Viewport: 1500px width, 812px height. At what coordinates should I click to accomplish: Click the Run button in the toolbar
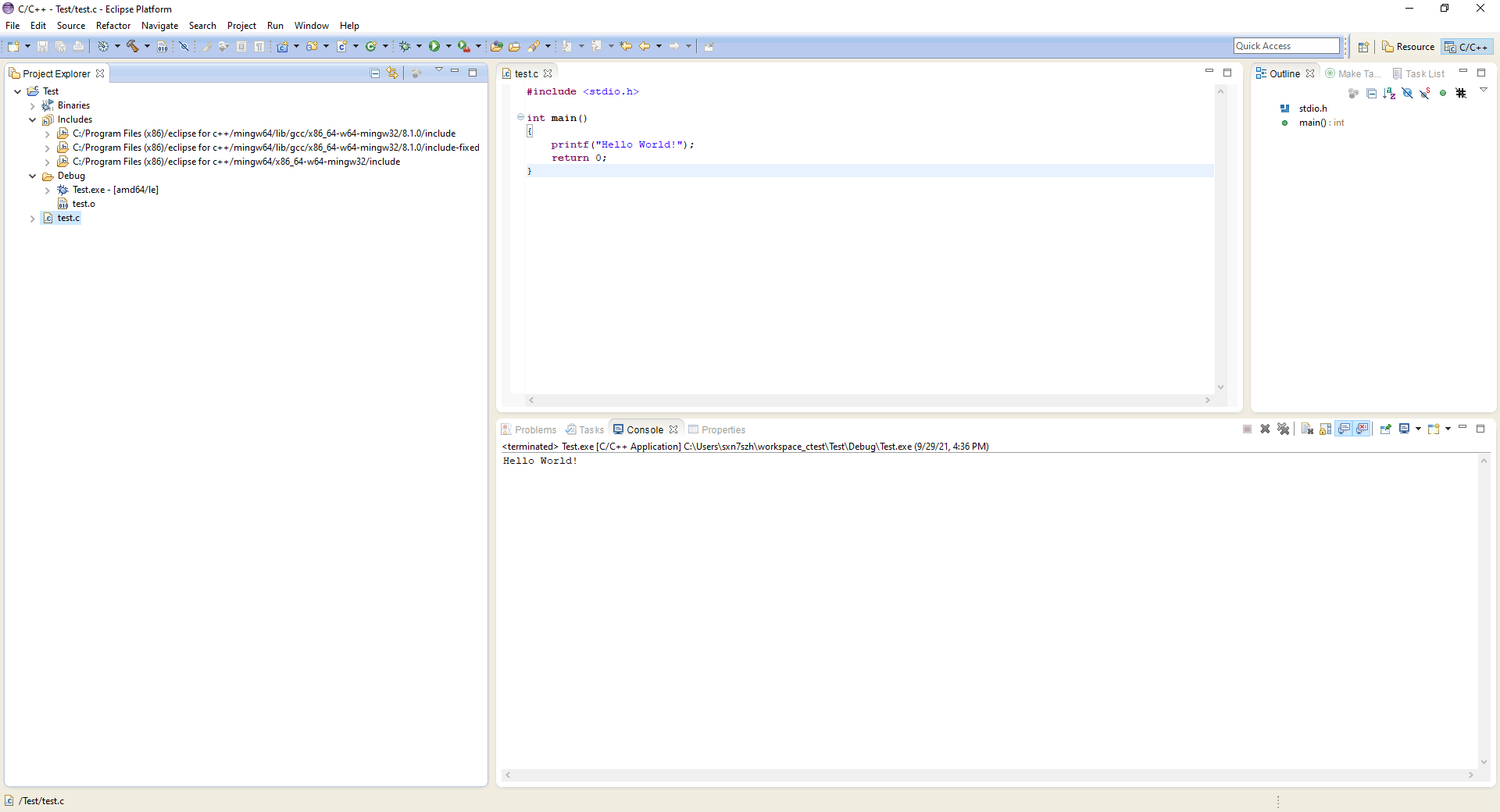pyautogui.click(x=434, y=47)
